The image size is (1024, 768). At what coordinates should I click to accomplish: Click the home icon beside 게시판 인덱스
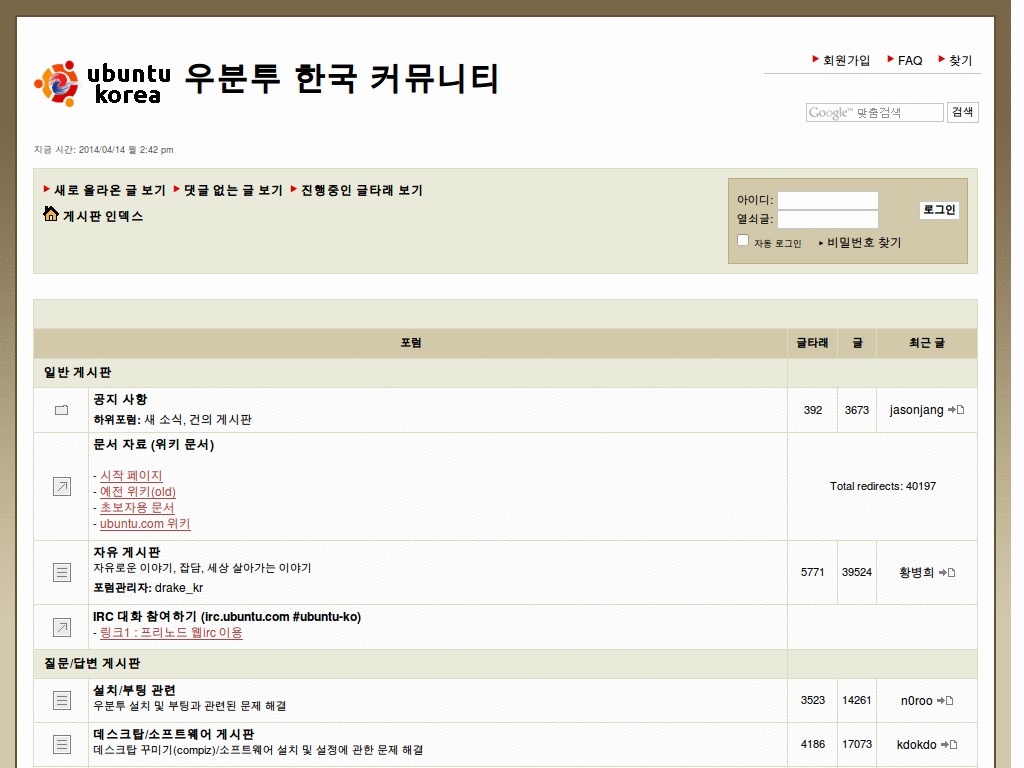[x=51, y=214]
